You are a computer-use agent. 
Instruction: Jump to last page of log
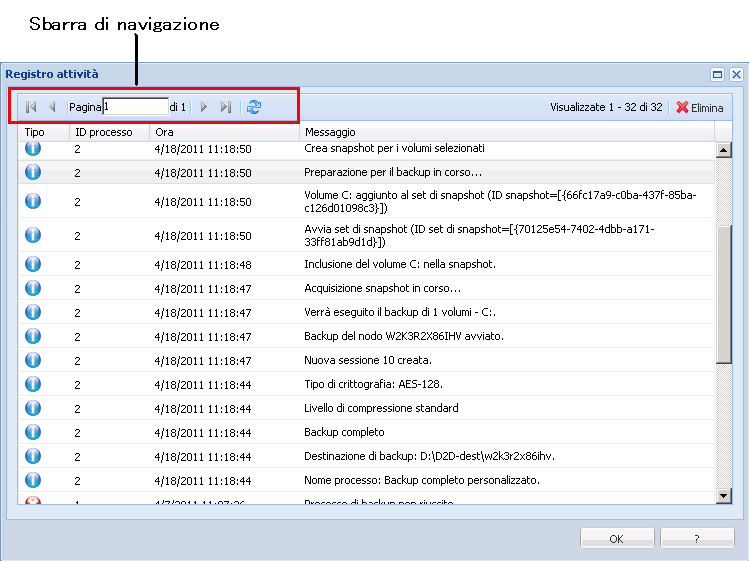(x=226, y=106)
